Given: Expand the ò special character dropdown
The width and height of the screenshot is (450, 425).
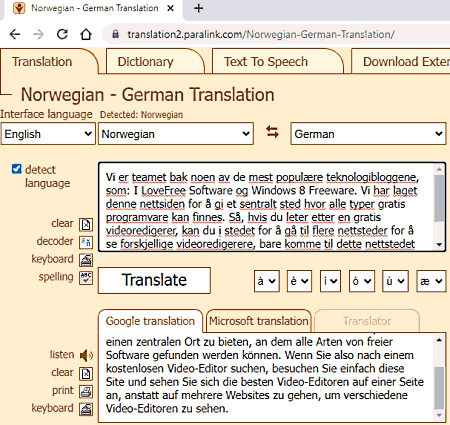Looking at the screenshot, I should point(362,281).
